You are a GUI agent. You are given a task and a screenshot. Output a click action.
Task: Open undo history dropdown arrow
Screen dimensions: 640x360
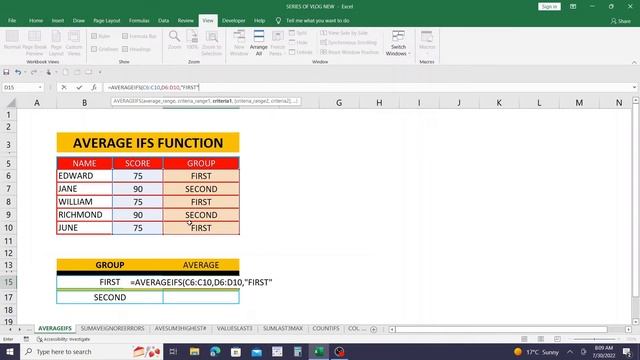click(24, 72)
